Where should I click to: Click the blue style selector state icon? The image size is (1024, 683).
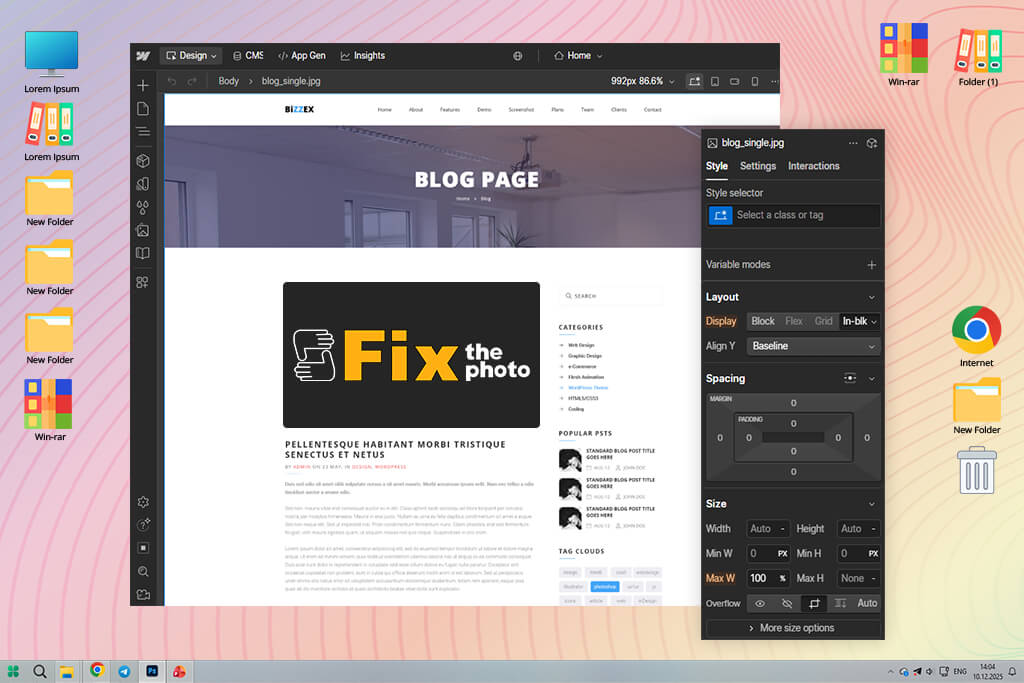(720, 215)
